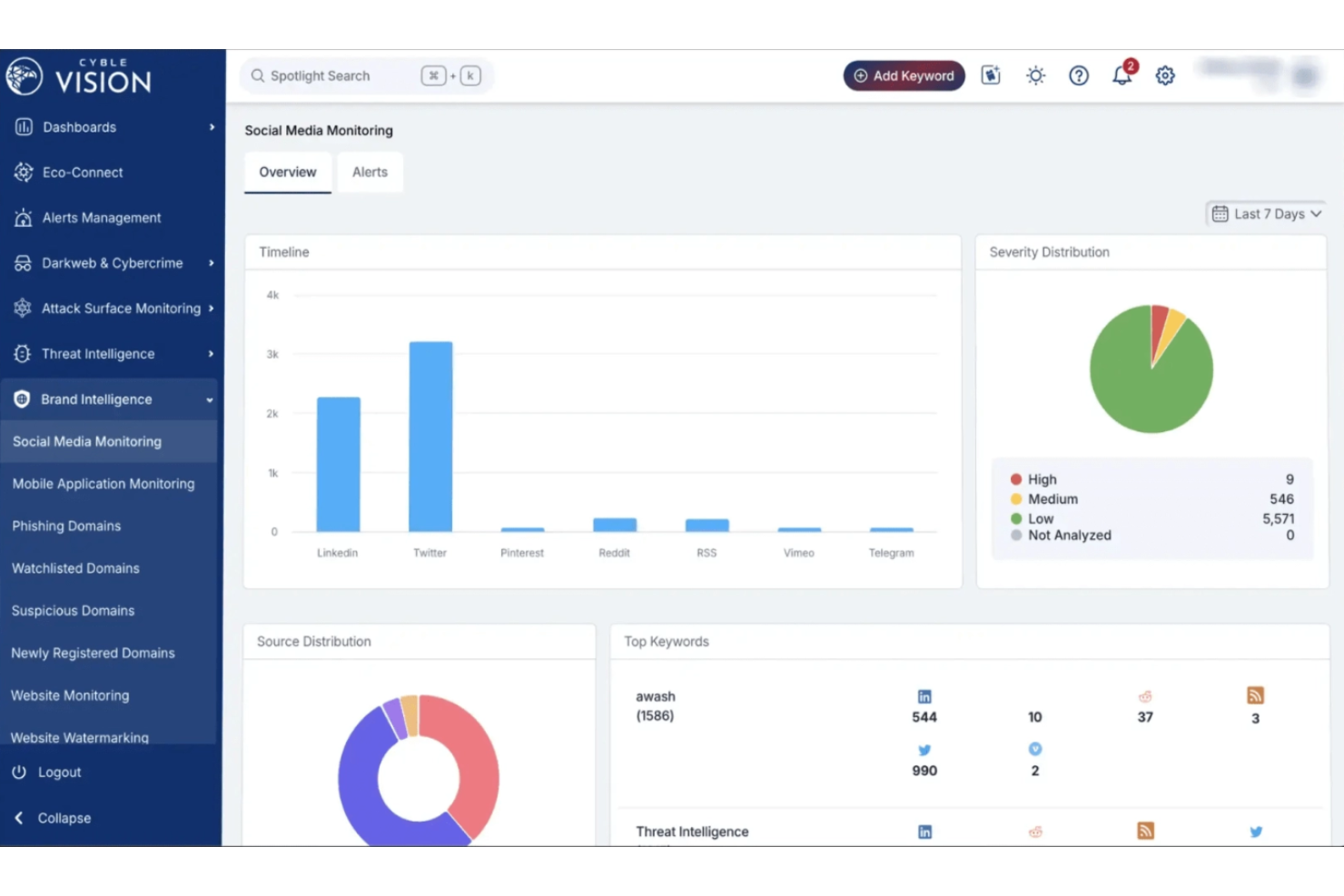Click the Threat Intelligence icon
The height and width of the screenshot is (896, 1344).
point(23,353)
